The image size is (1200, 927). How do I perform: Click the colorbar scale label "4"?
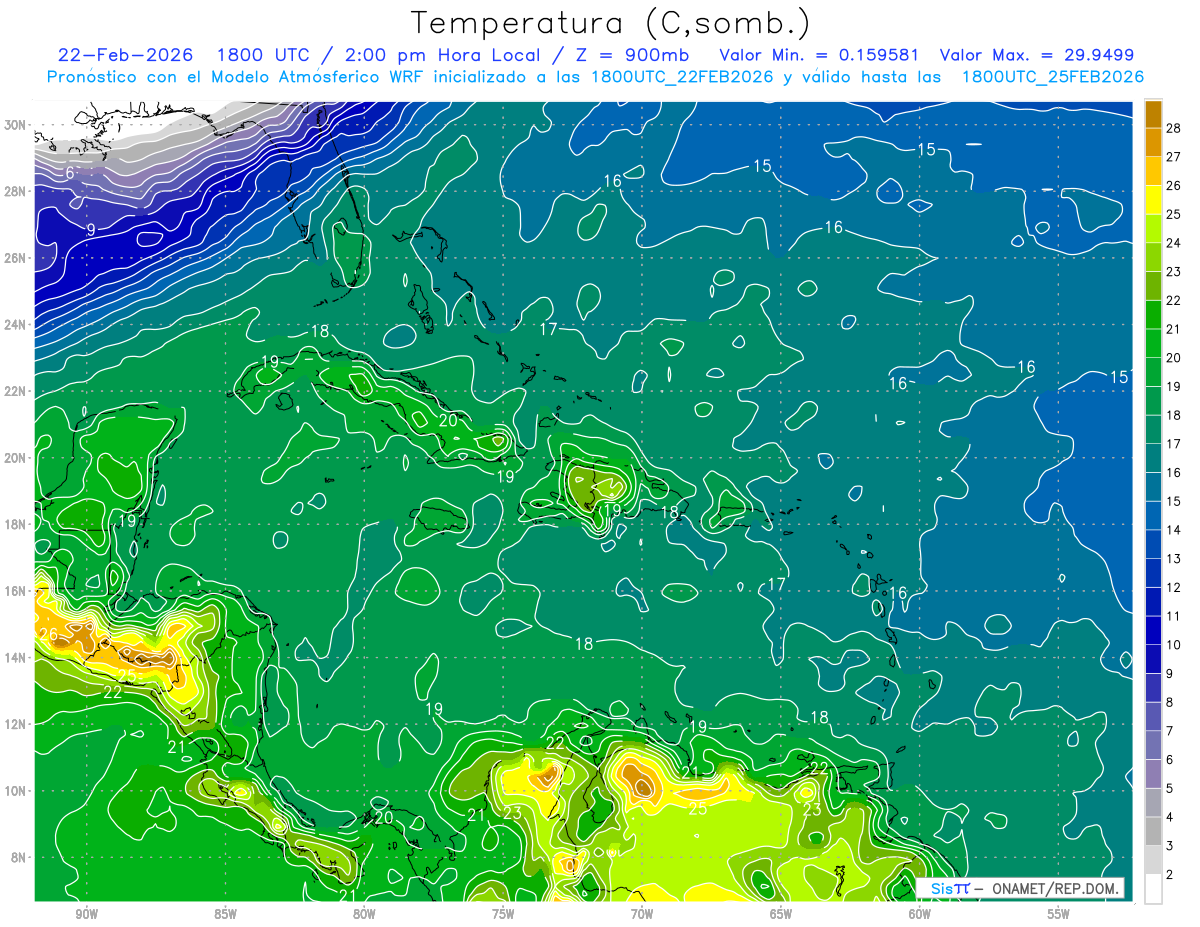click(1170, 817)
